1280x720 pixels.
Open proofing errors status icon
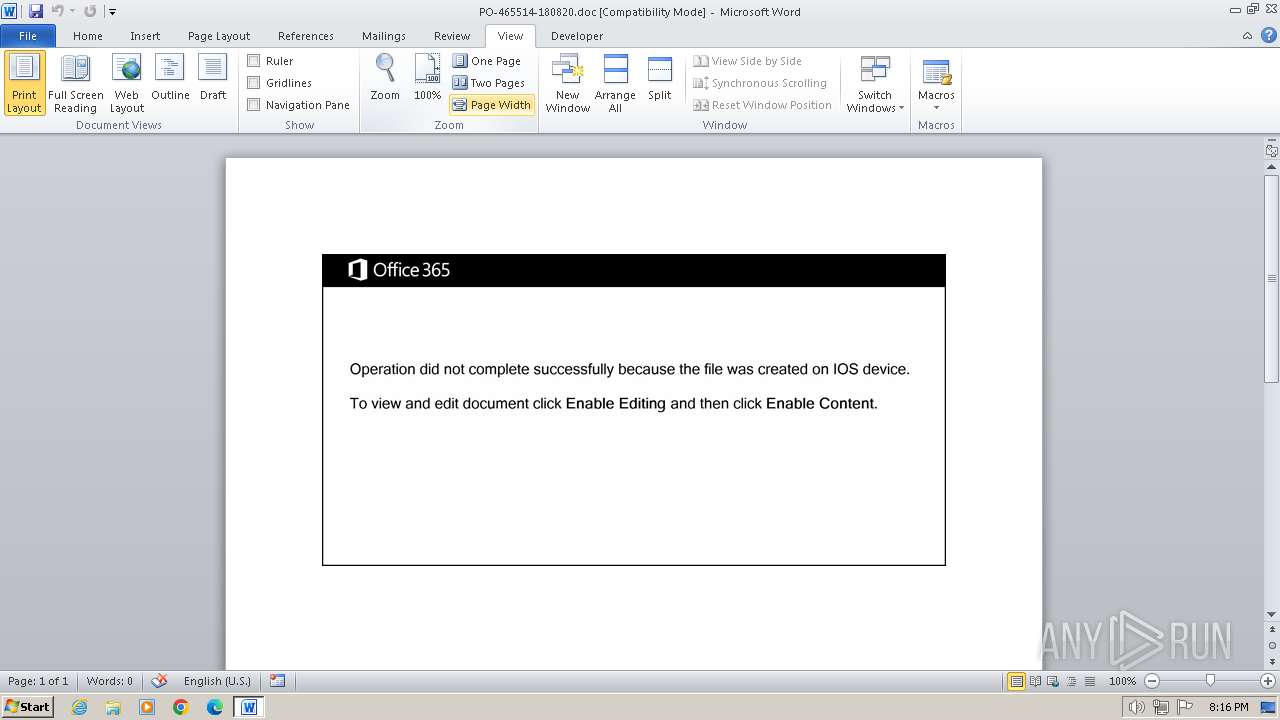pyautogui.click(x=159, y=681)
